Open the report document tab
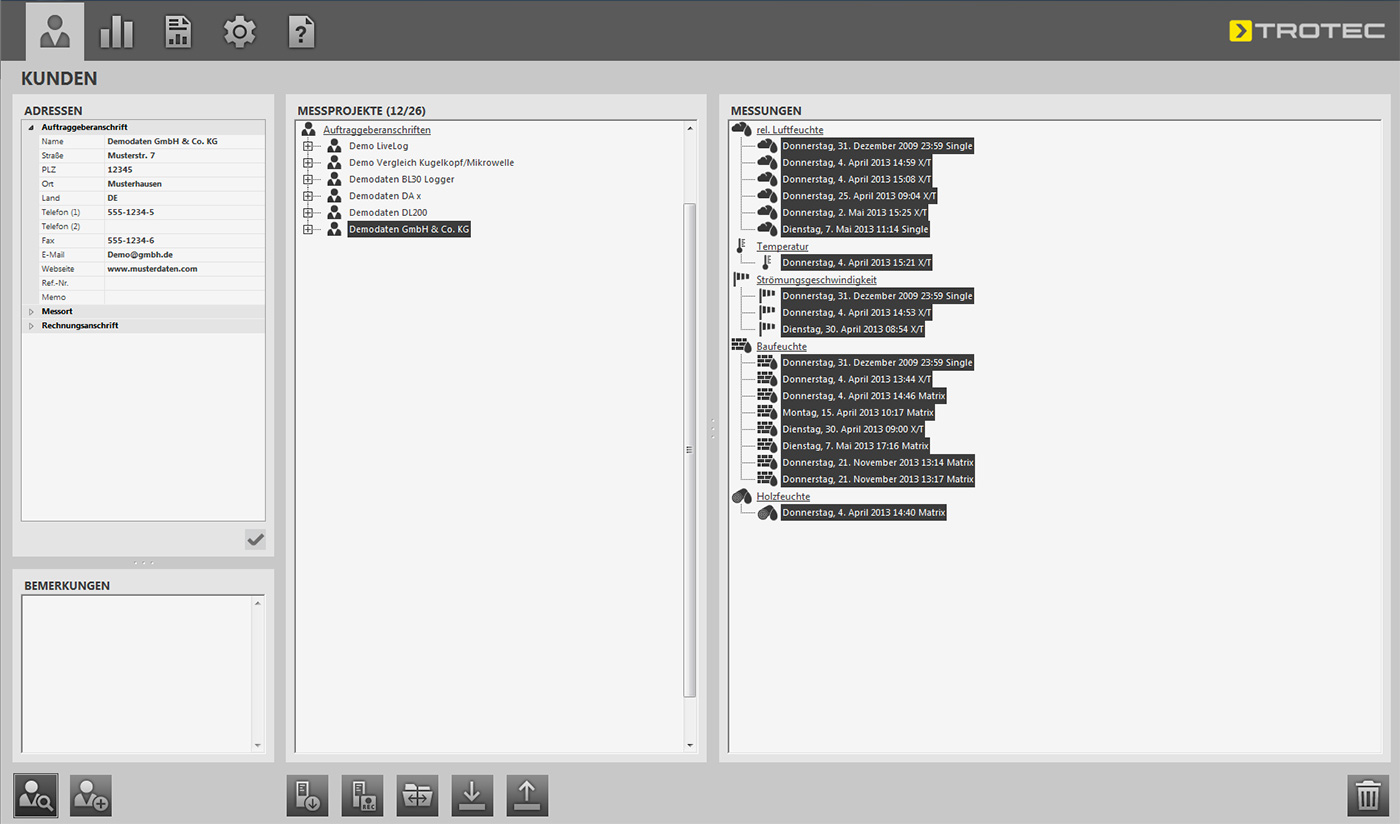The width and height of the screenshot is (1400, 824). click(178, 32)
